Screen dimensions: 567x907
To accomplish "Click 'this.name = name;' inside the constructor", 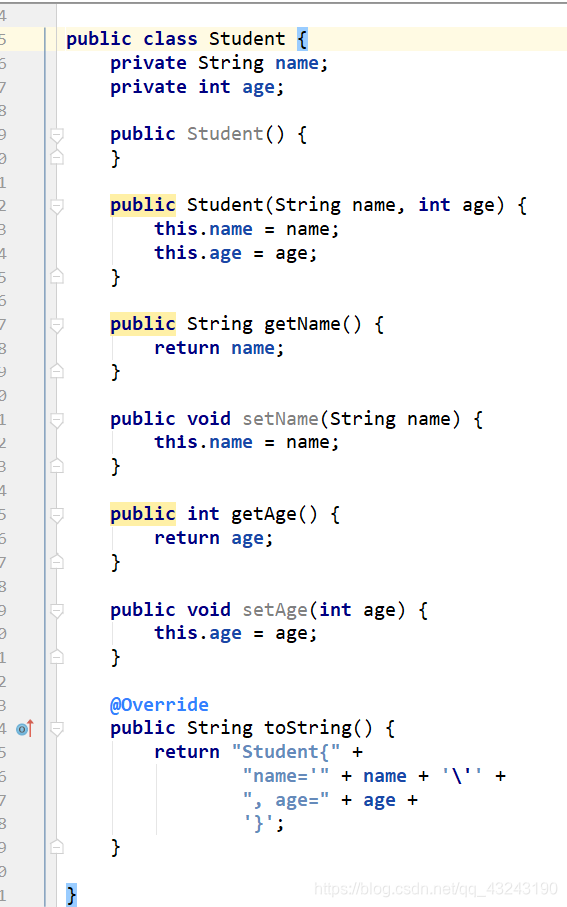I will click(246, 229).
